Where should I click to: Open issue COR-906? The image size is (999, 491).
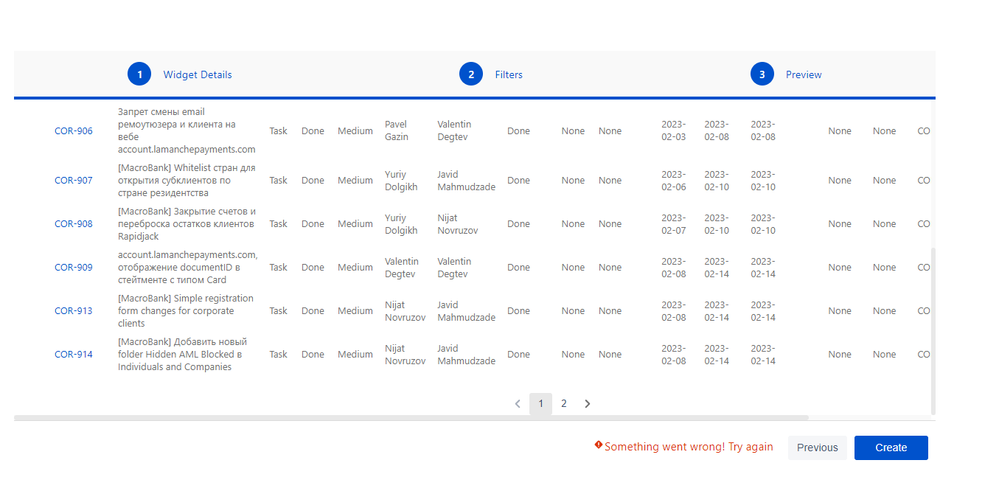(x=73, y=131)
